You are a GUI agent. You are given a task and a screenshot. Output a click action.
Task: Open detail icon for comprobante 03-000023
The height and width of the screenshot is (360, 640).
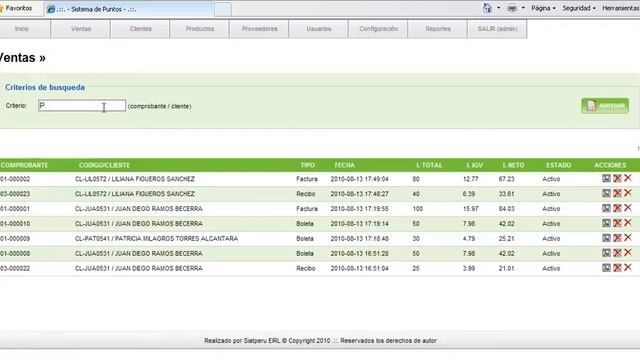tap(606, 193)
